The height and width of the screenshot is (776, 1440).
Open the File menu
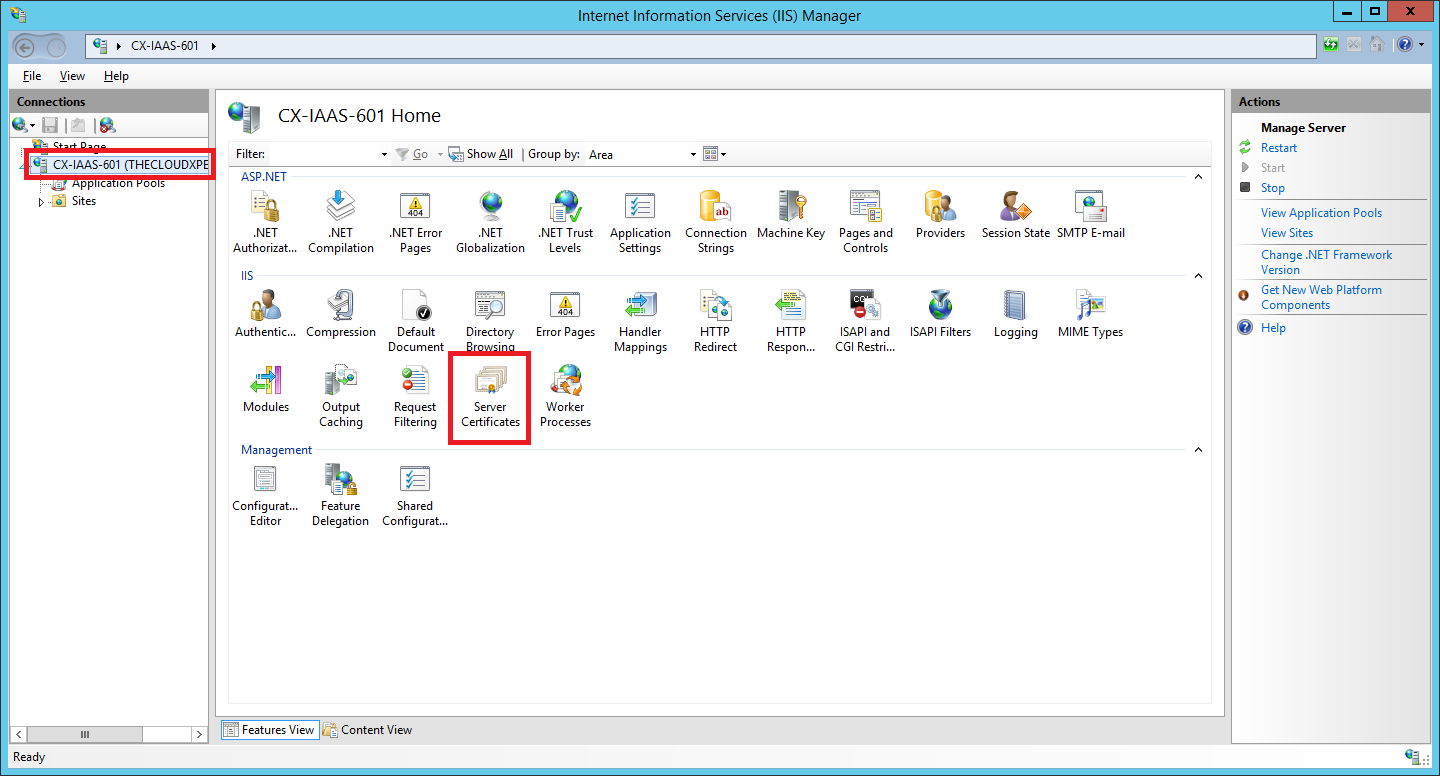coord(32,76)
